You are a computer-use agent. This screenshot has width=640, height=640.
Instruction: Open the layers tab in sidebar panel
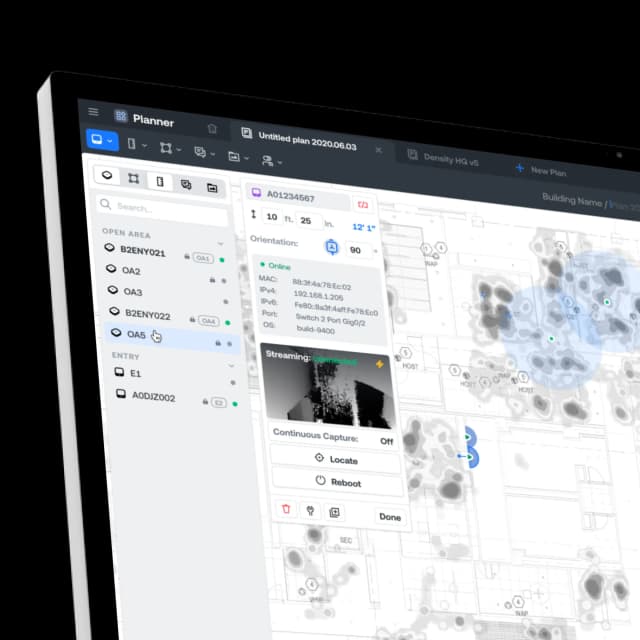pyautogui.click(x=186, y=184)
